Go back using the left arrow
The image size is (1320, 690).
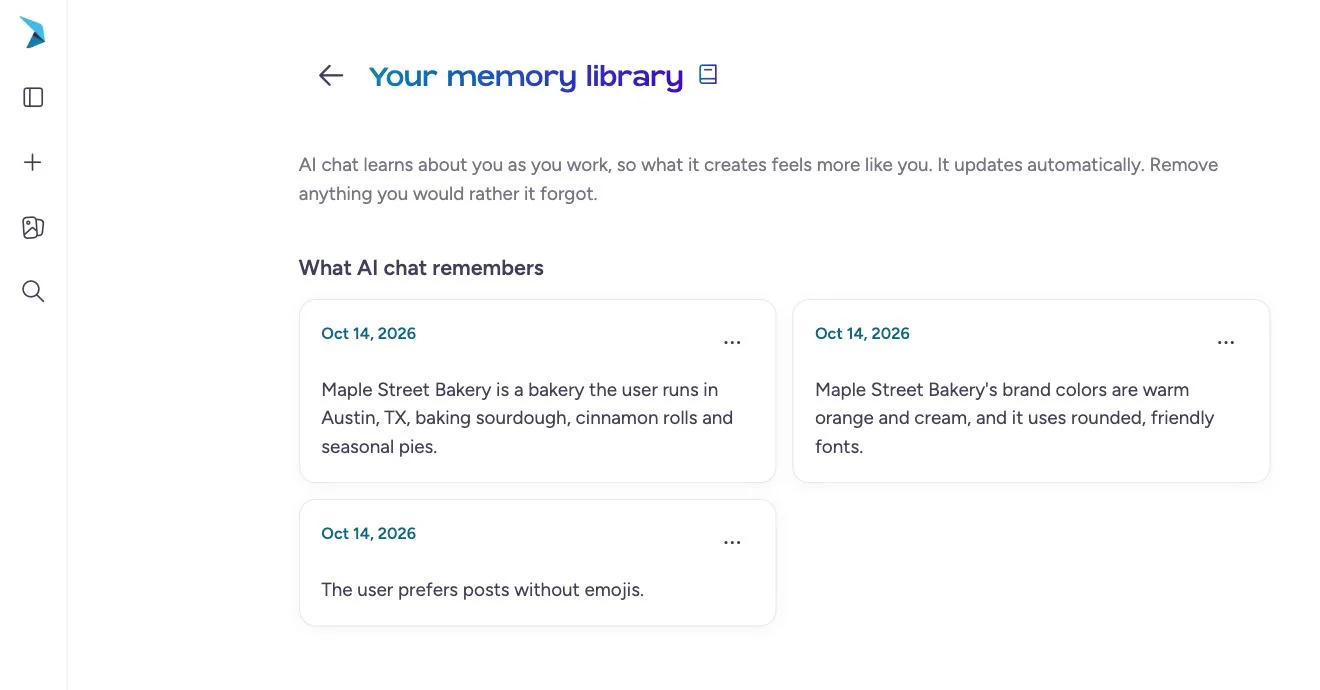pos(331,75)
